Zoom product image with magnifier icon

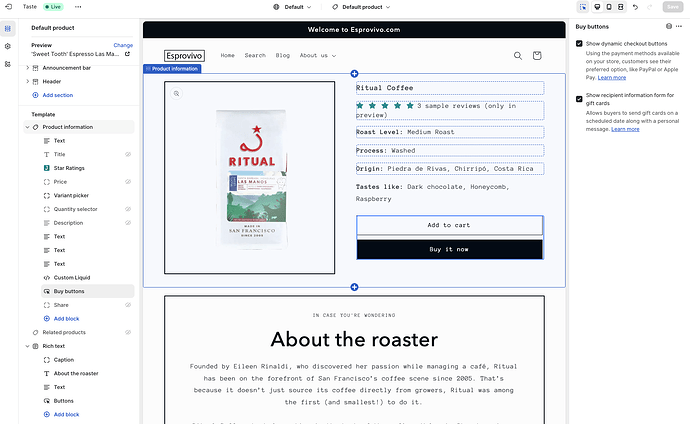tap(176, 94)
